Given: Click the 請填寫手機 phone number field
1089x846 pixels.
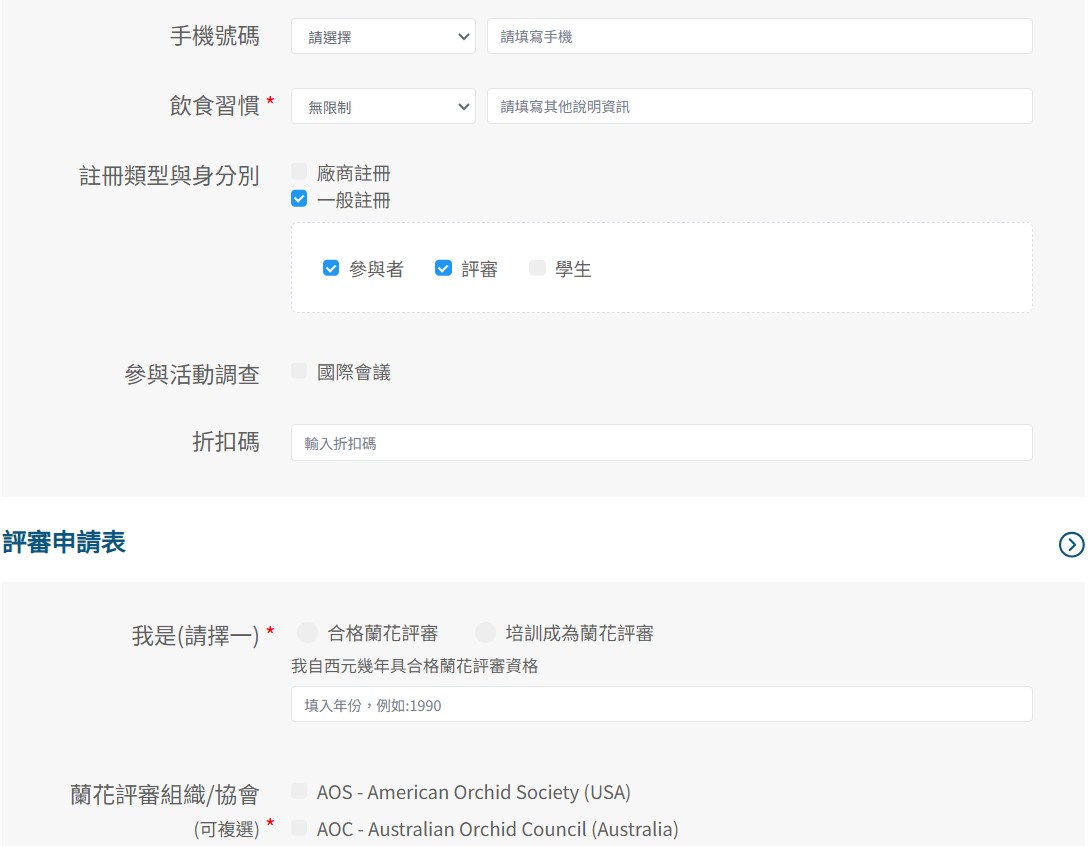Looking at the screenshot, I should (x=759, y=37).
